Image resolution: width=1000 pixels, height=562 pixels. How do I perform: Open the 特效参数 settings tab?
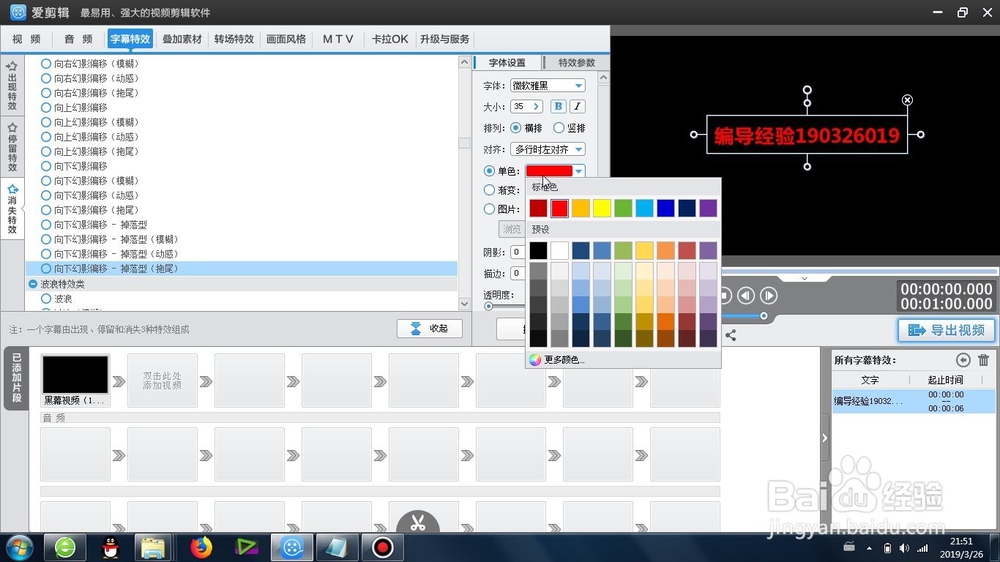pyautogui.click(x=577, y=63)
